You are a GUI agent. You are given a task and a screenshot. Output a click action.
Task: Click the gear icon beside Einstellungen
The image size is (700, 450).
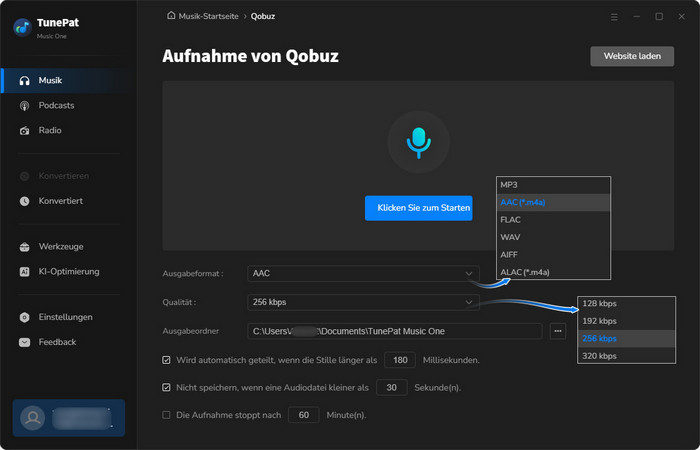coord(25,317)
